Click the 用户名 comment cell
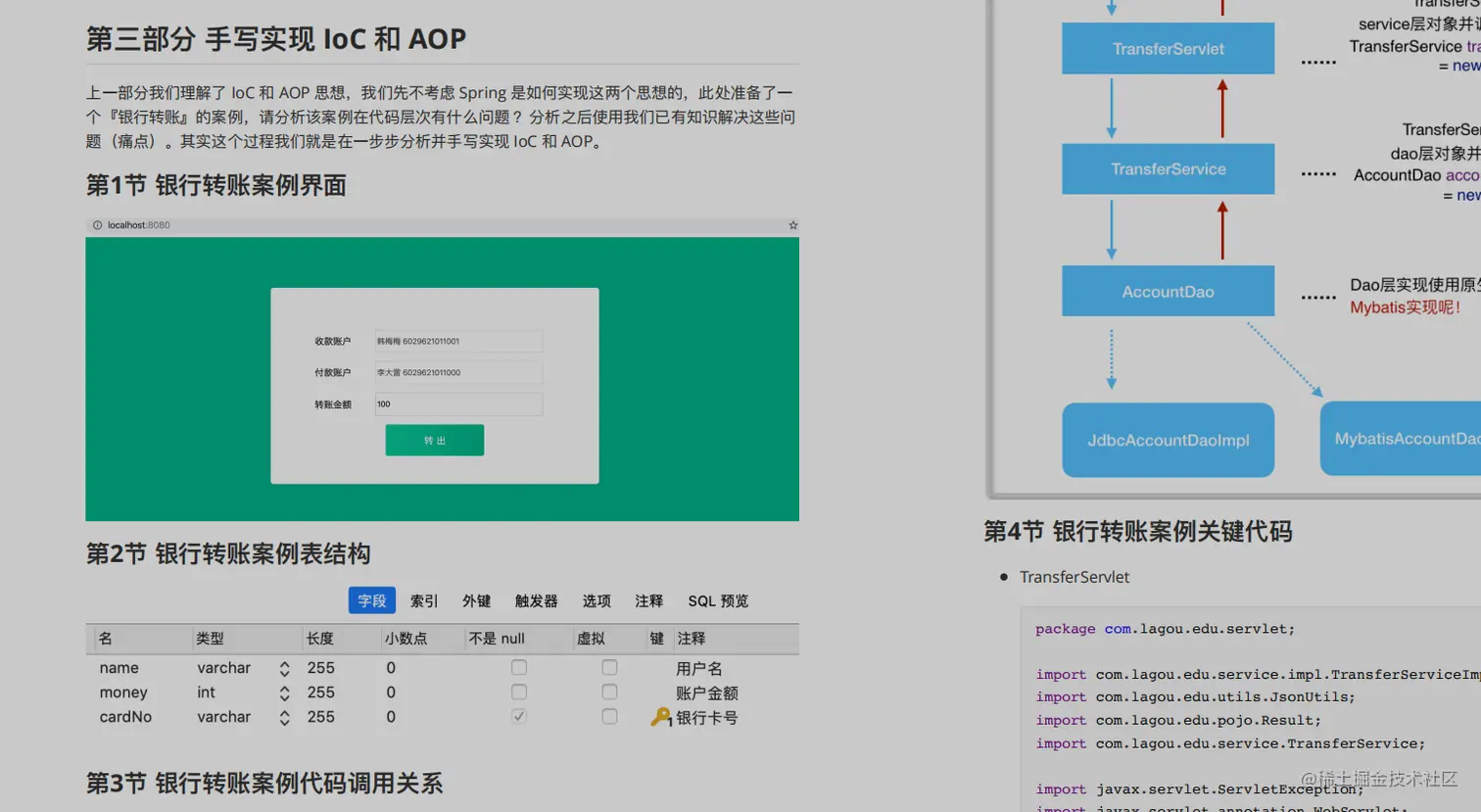Image resolution: width=1481 pixels, height=812 pixels. pos(699,668)
